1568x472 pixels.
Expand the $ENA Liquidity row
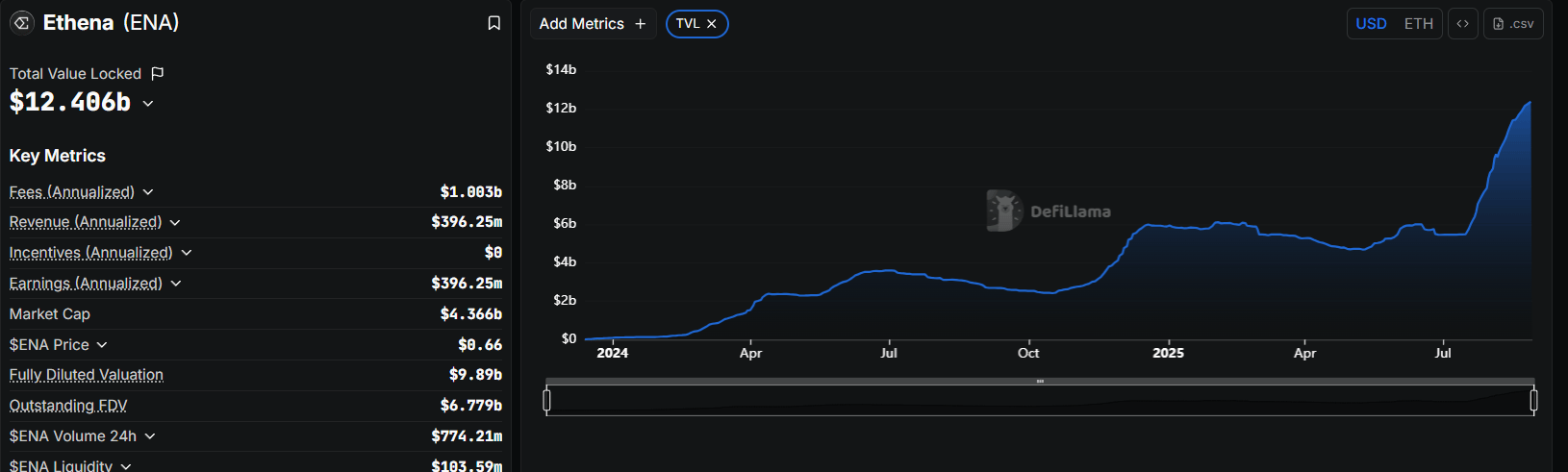coord(126,466)
